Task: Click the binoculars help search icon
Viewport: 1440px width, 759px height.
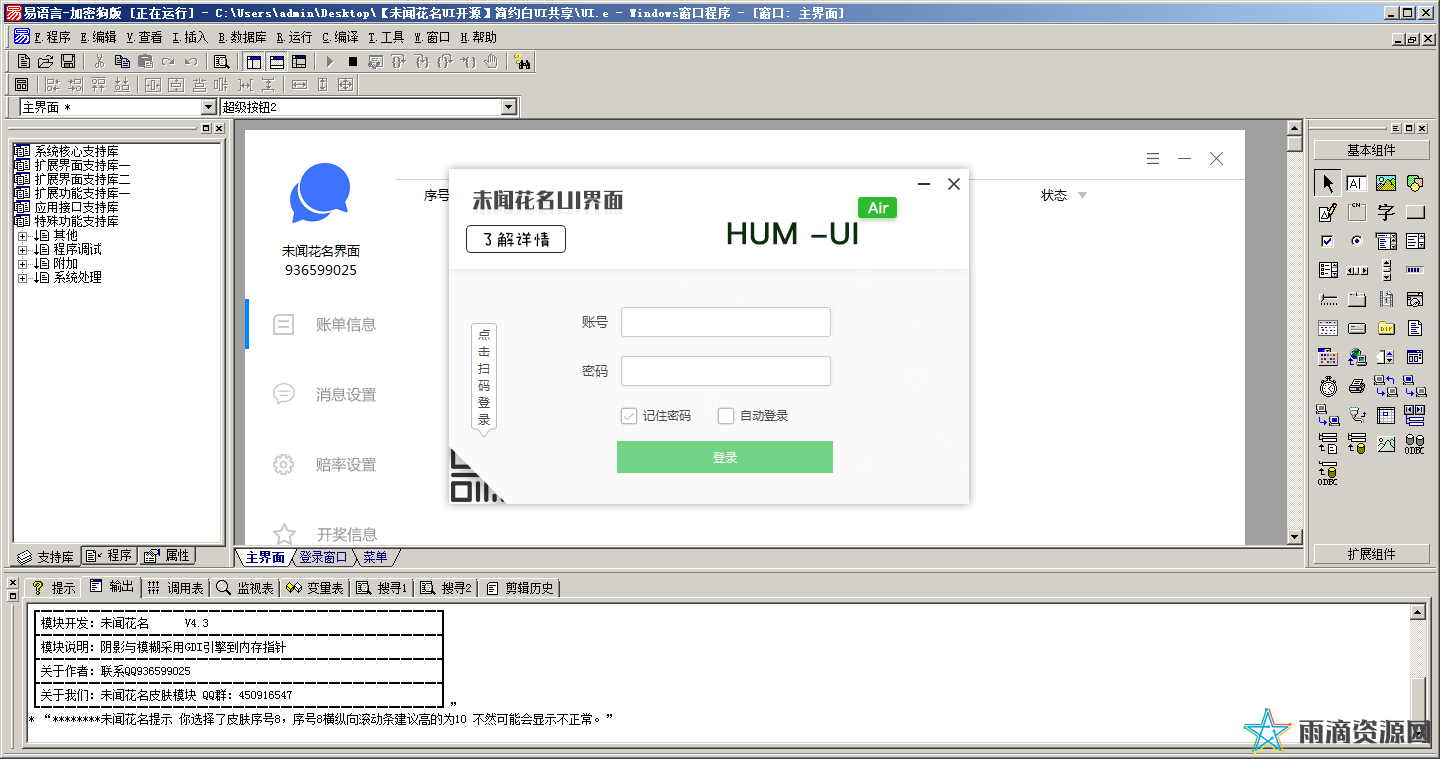Action: click(x=523, y=61)
